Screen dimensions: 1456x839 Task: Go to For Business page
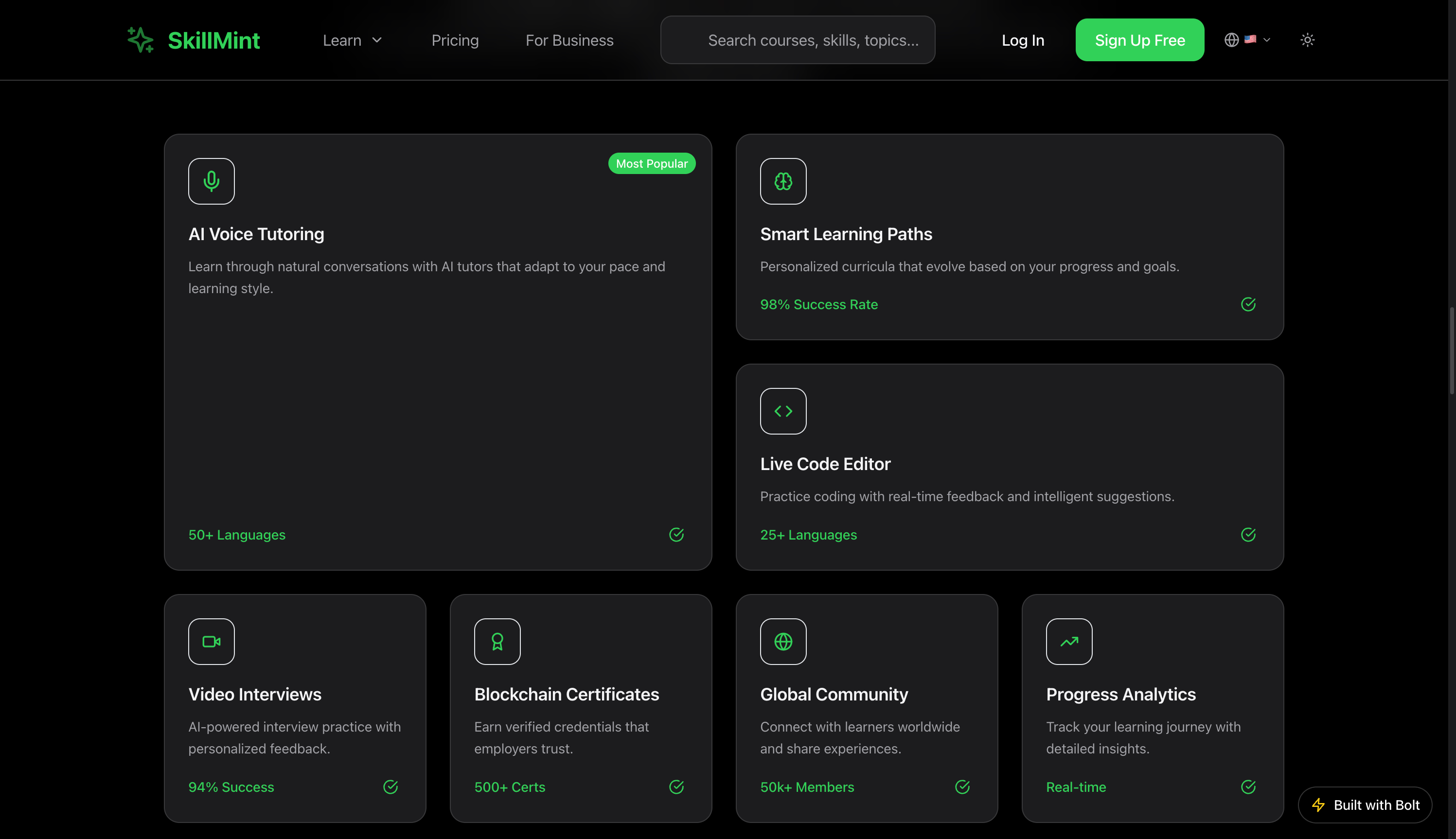pyautogui.click(x=569, y=40)
